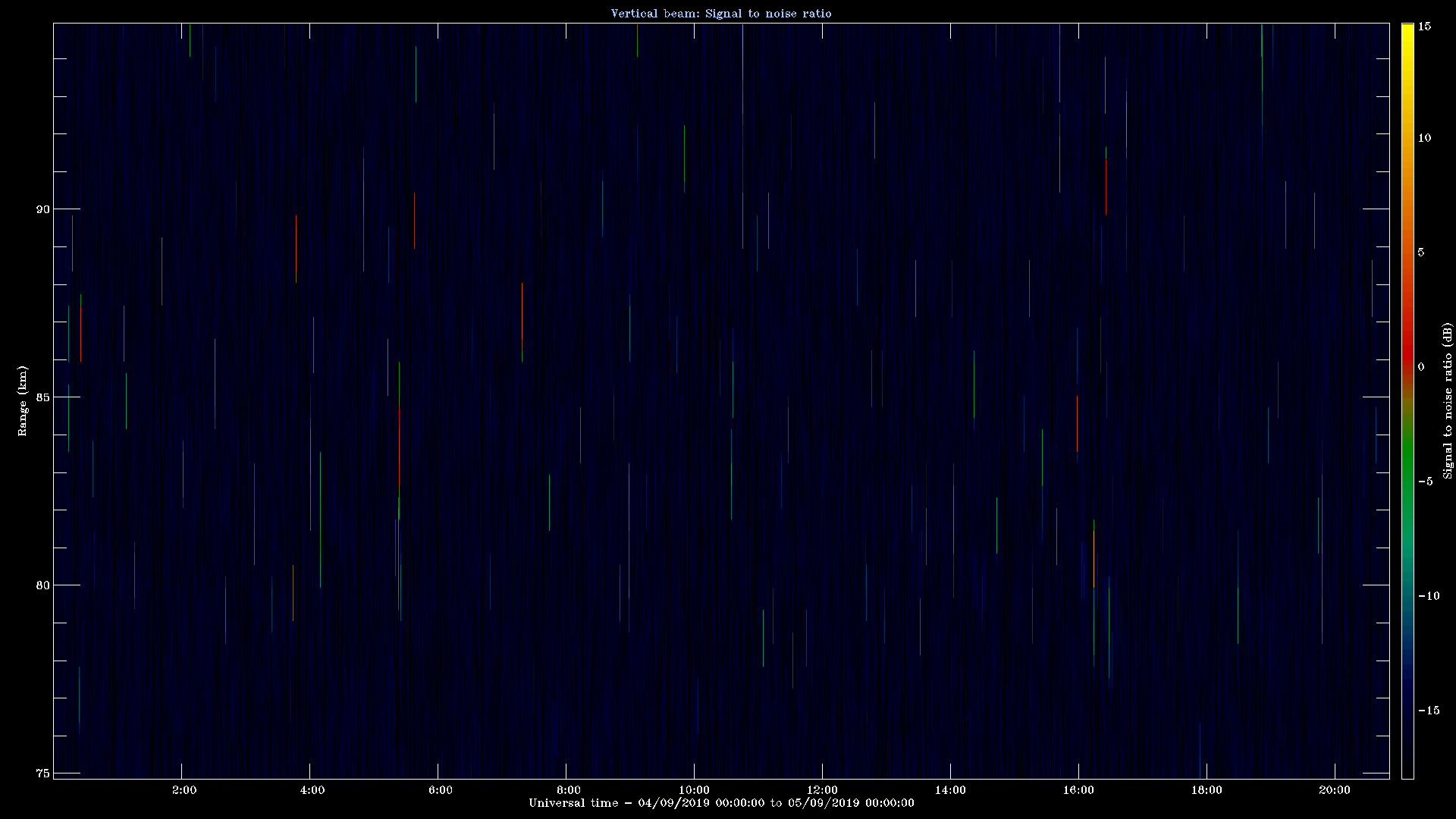
Task: Click the 4:00 time axis label
Action: tap(312, 790)
